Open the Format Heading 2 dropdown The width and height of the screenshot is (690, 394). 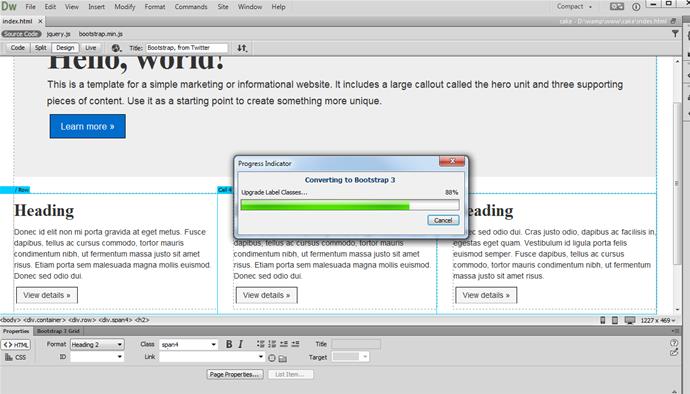pyautogui.click(x=97, y=345)
